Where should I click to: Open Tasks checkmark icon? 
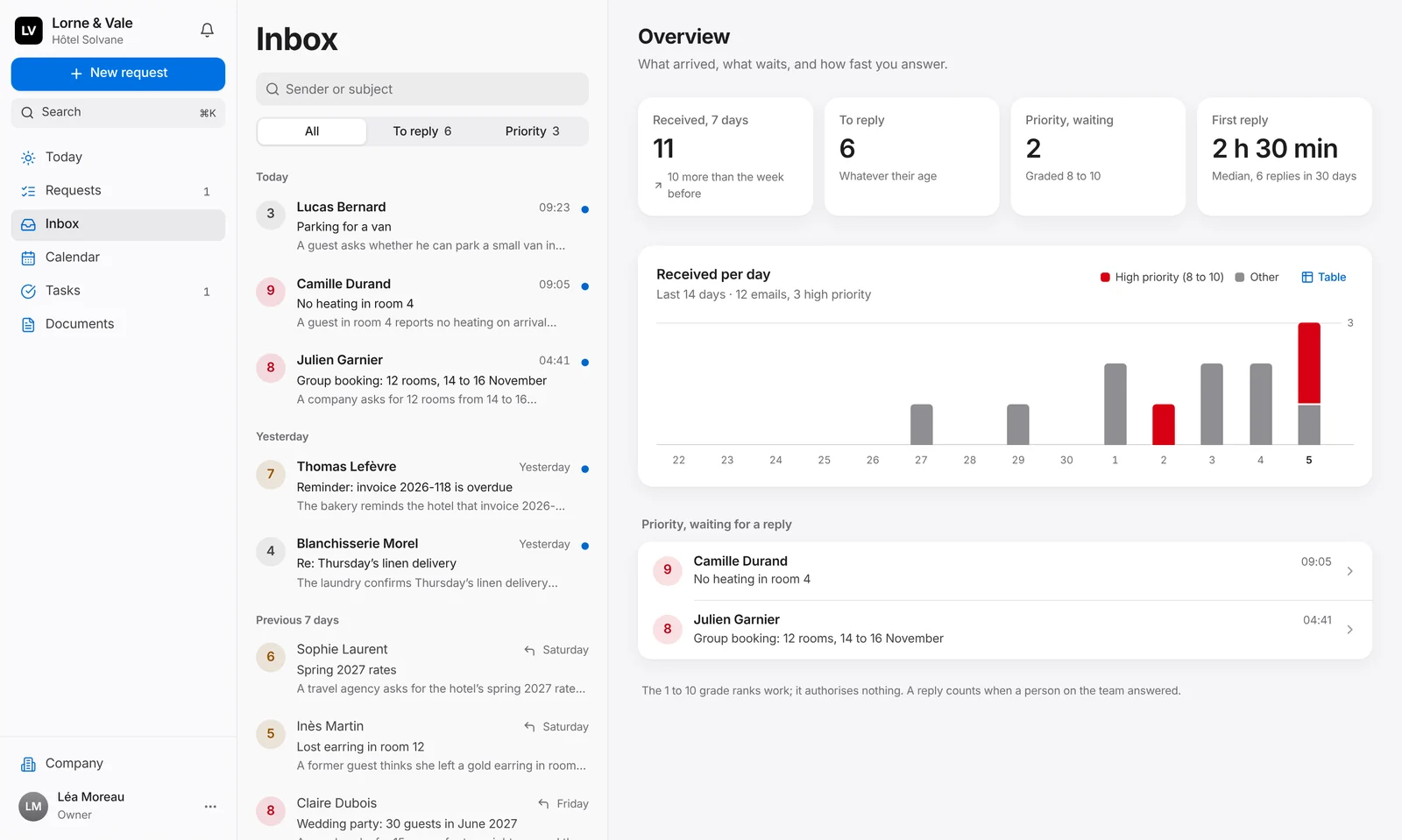28,291
